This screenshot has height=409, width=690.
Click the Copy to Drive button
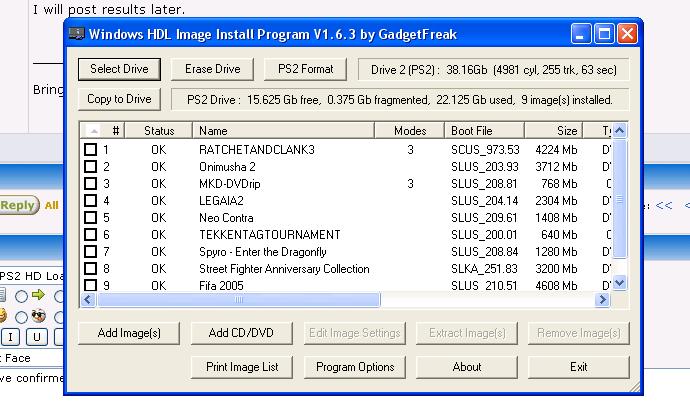pos(119,99)
